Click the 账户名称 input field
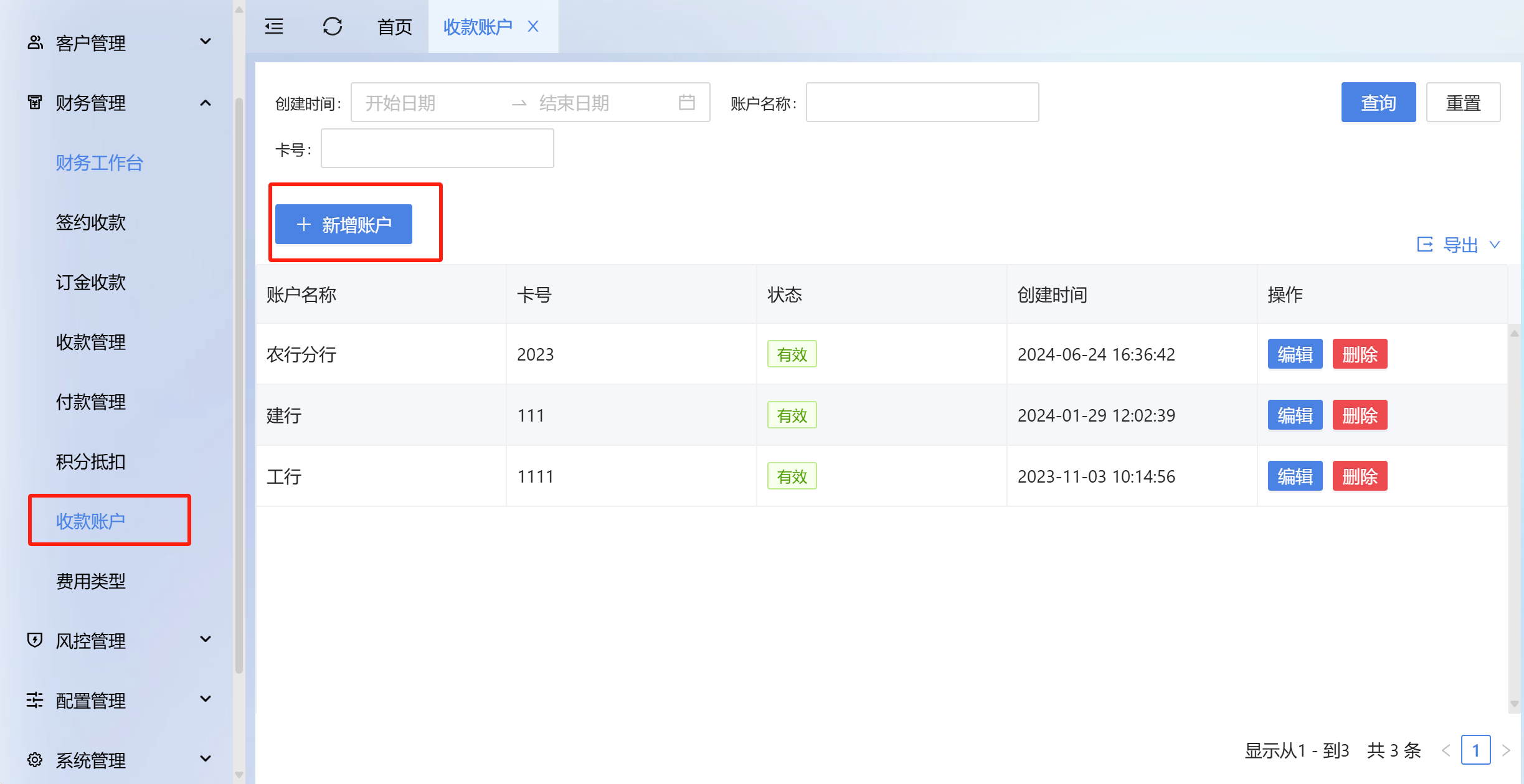This screenshot has height=784, width=1524. pos(922,102)
